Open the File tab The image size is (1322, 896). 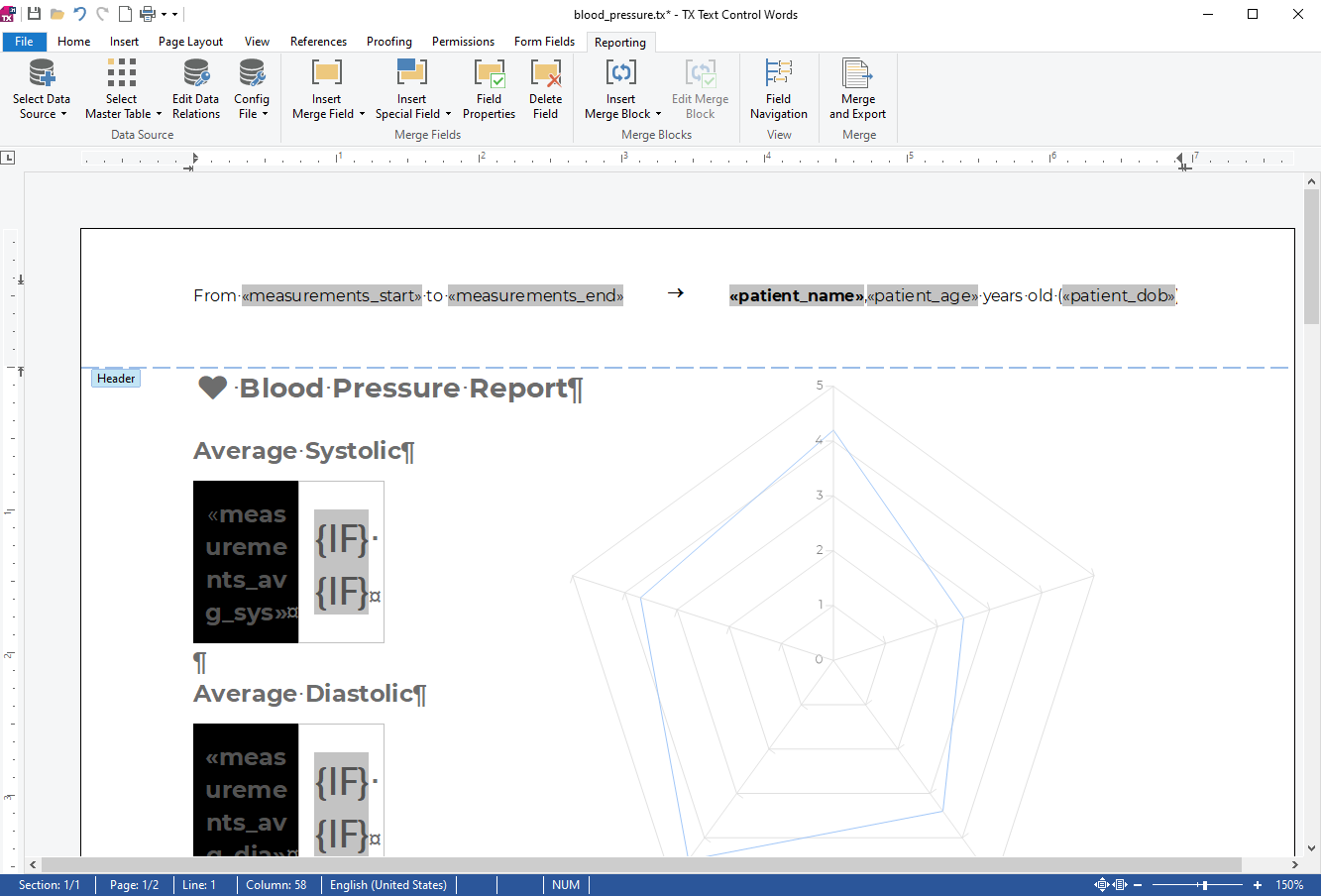pos(25,42)
